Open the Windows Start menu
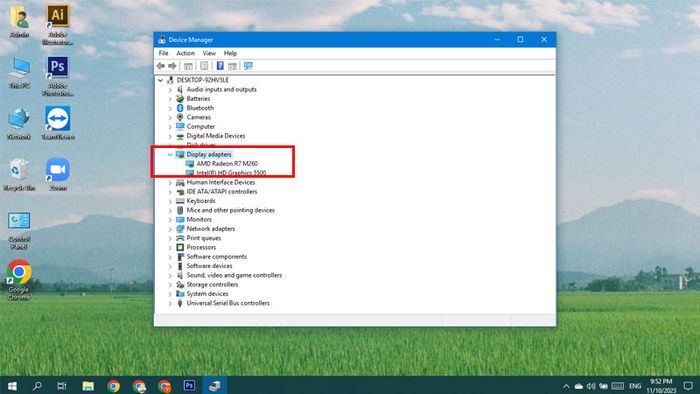This screenshot has height=394, width=700. tap(12, 386)
